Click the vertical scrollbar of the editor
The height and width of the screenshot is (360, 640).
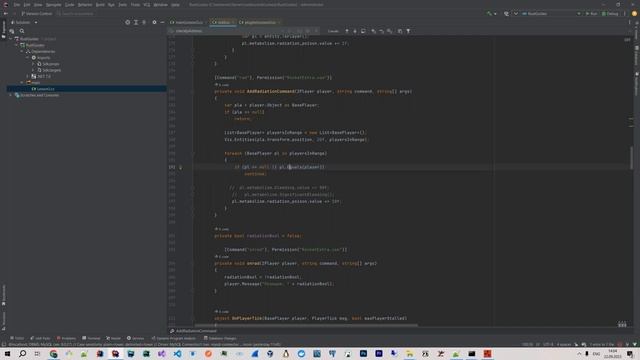[x=631, y=158]
